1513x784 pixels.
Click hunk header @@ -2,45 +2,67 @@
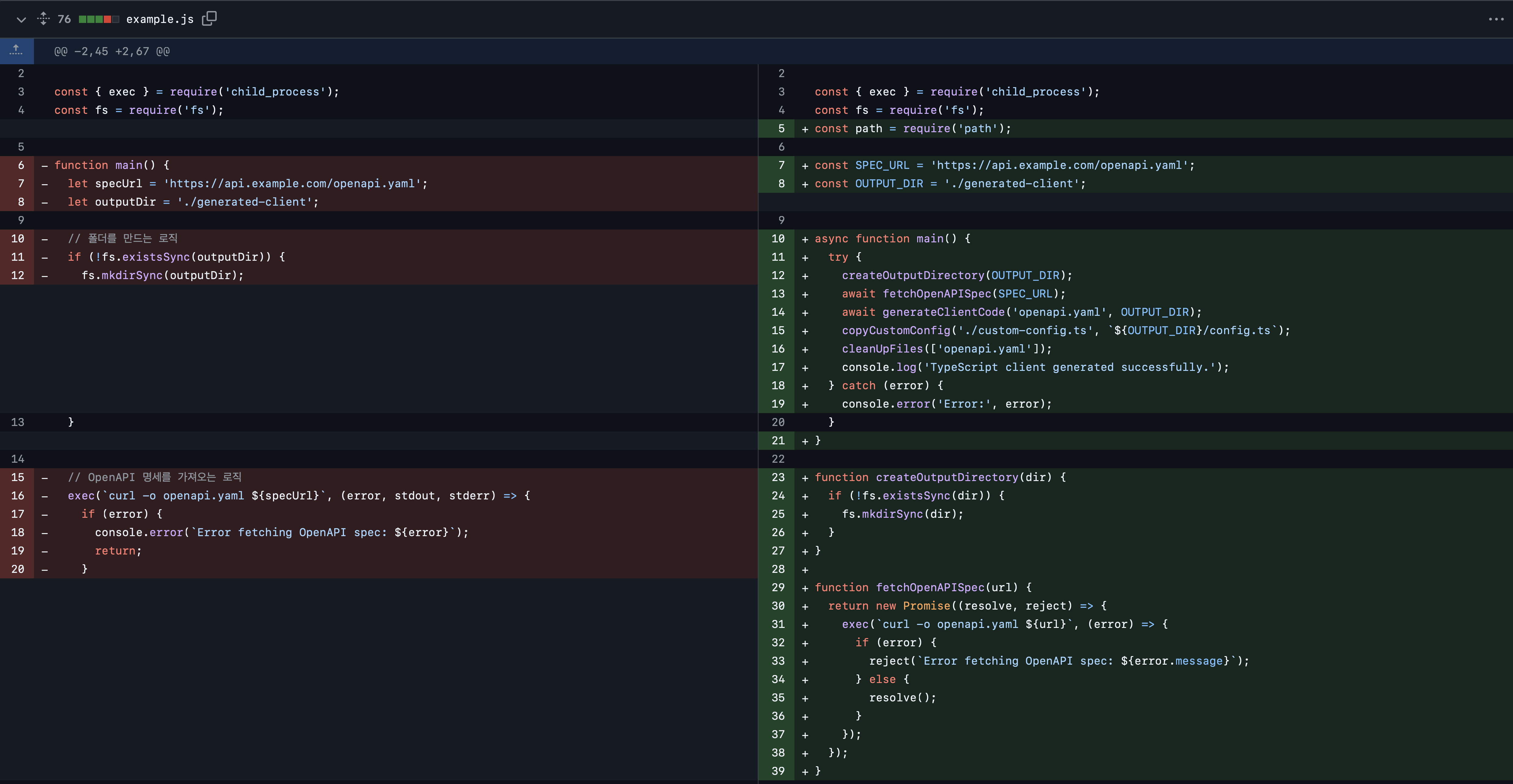coord(112,52)
